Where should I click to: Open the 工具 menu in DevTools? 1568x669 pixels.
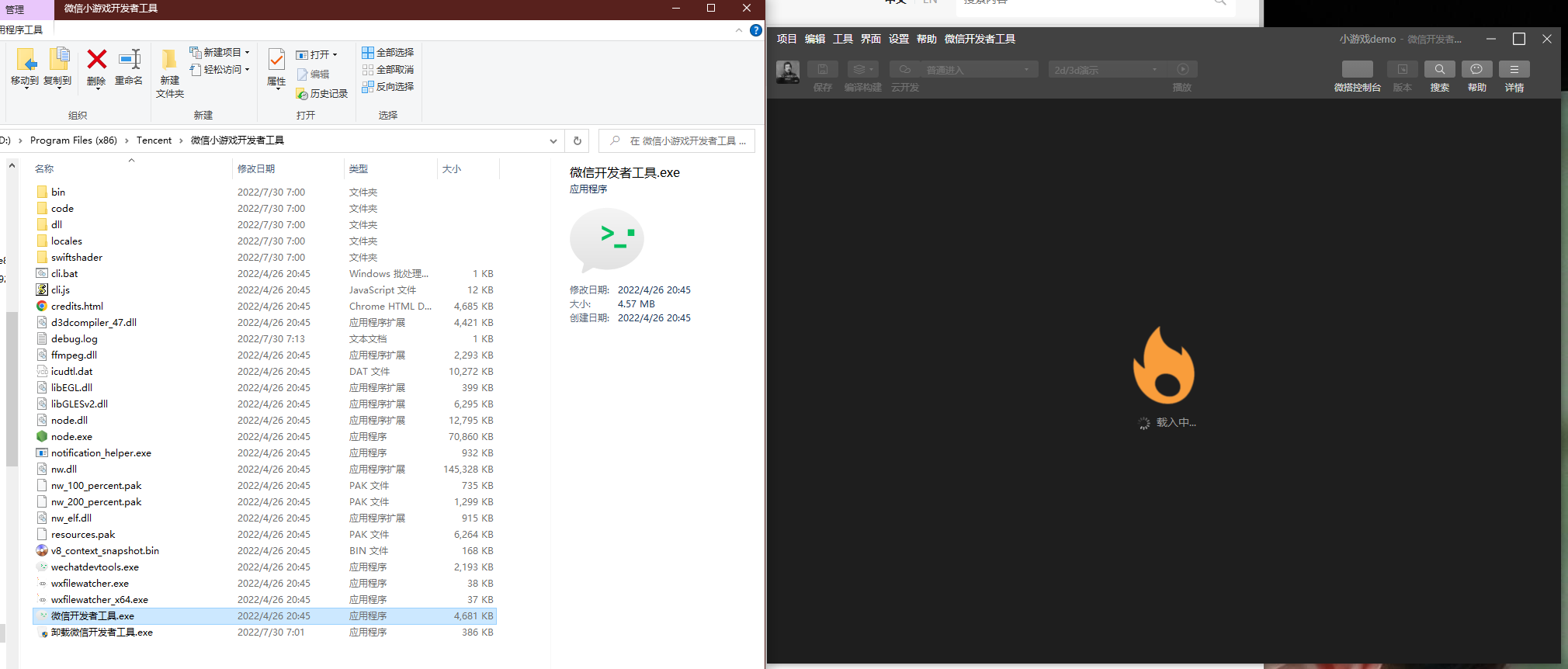point(843,39)
